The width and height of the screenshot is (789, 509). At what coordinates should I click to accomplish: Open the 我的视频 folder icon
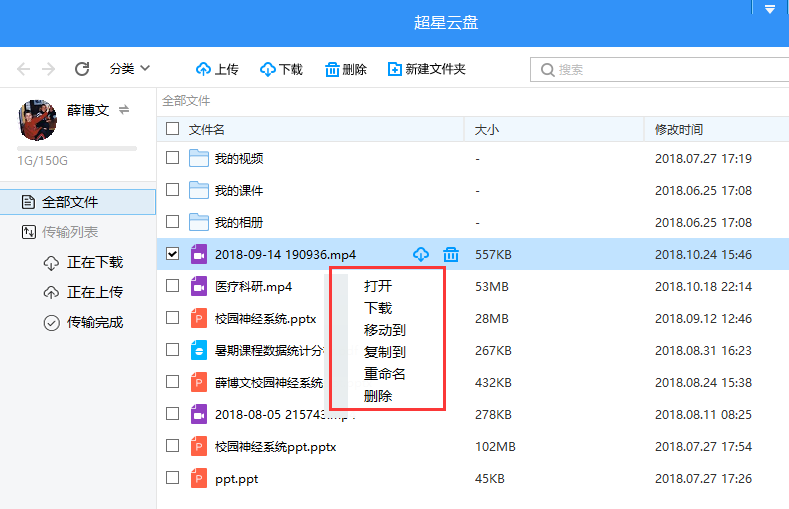pos(199,158)
